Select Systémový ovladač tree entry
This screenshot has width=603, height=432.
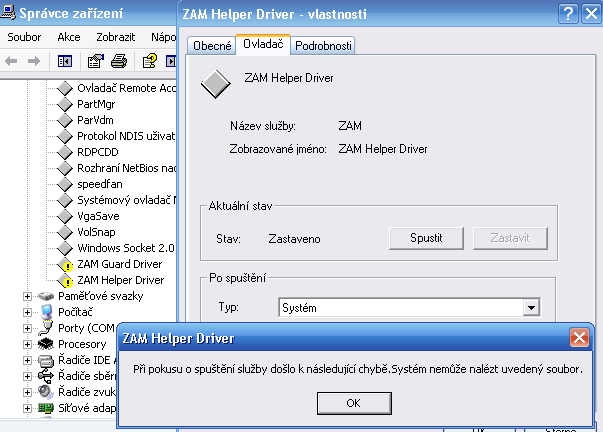126,200
